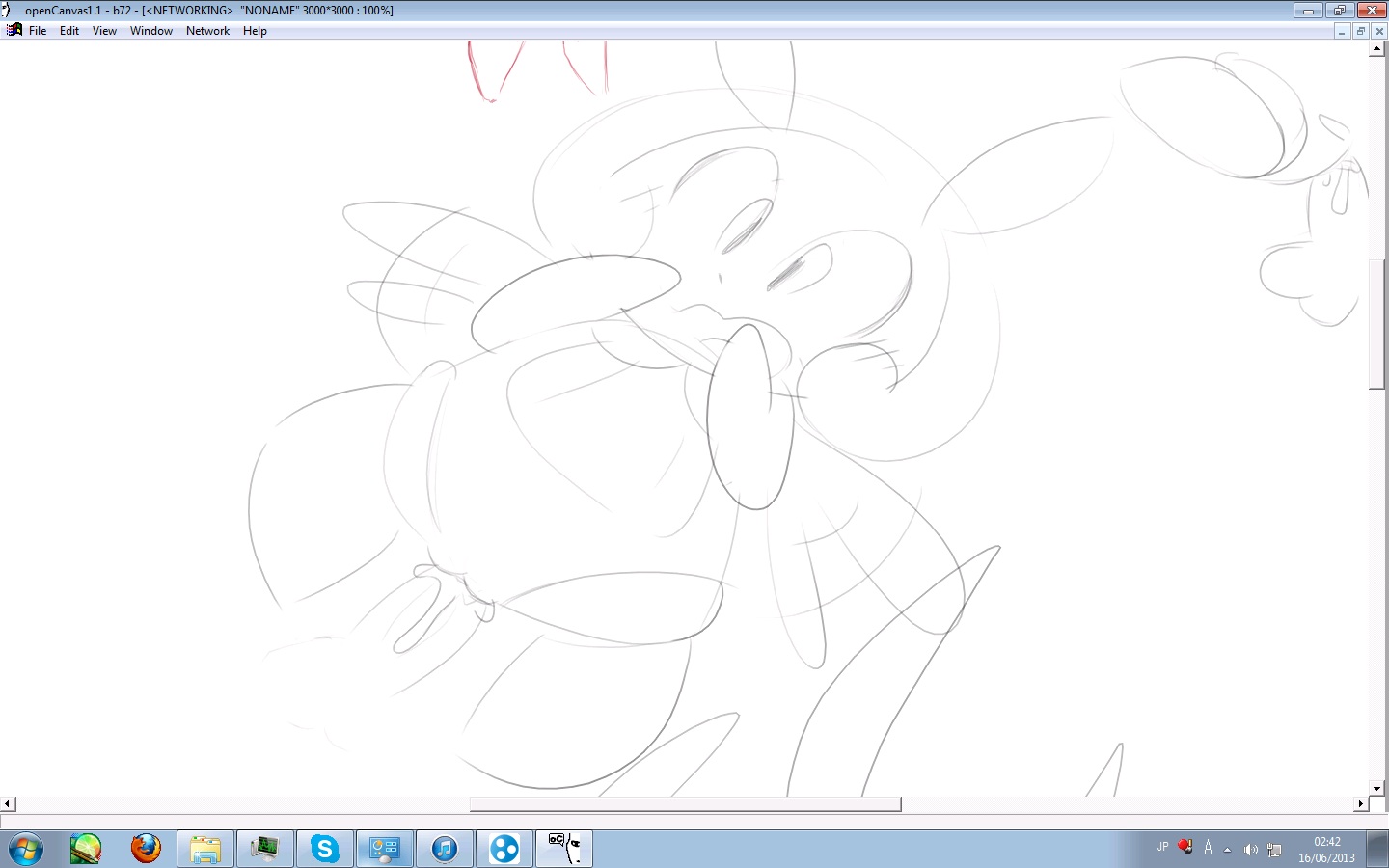This screenshot has width=1389, height=868.
Task: Restore the inner NONAME document window
Action: [1361, 31]
